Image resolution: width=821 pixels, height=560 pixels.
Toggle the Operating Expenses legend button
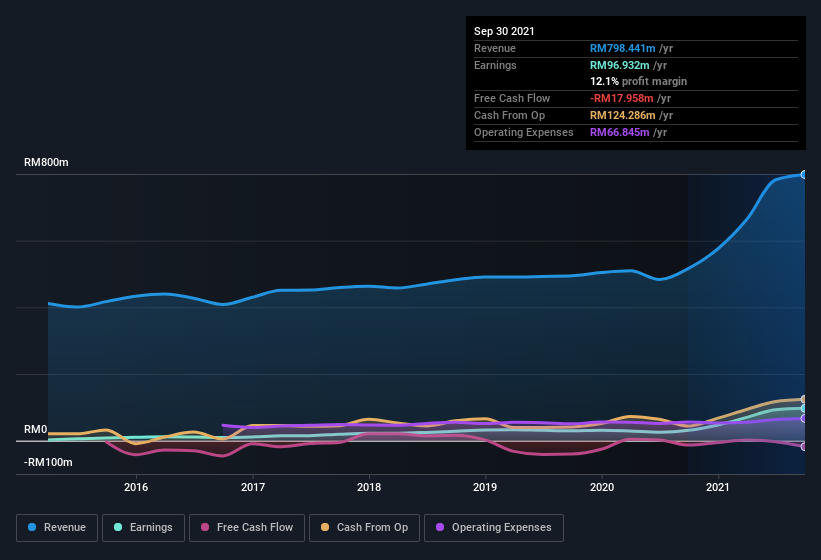[x=494, y=528]
